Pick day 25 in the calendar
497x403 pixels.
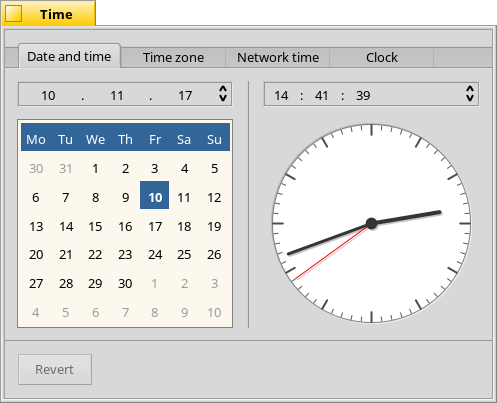tap(184, 255)
